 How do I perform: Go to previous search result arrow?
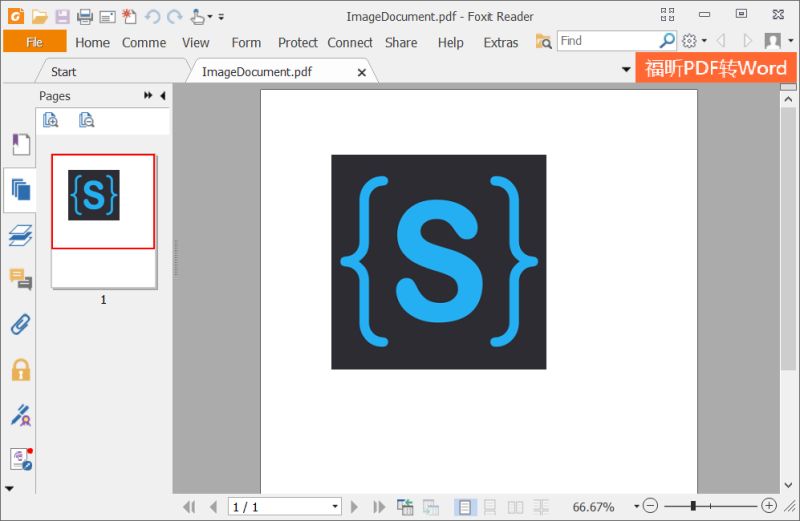[x=721, y=41]
